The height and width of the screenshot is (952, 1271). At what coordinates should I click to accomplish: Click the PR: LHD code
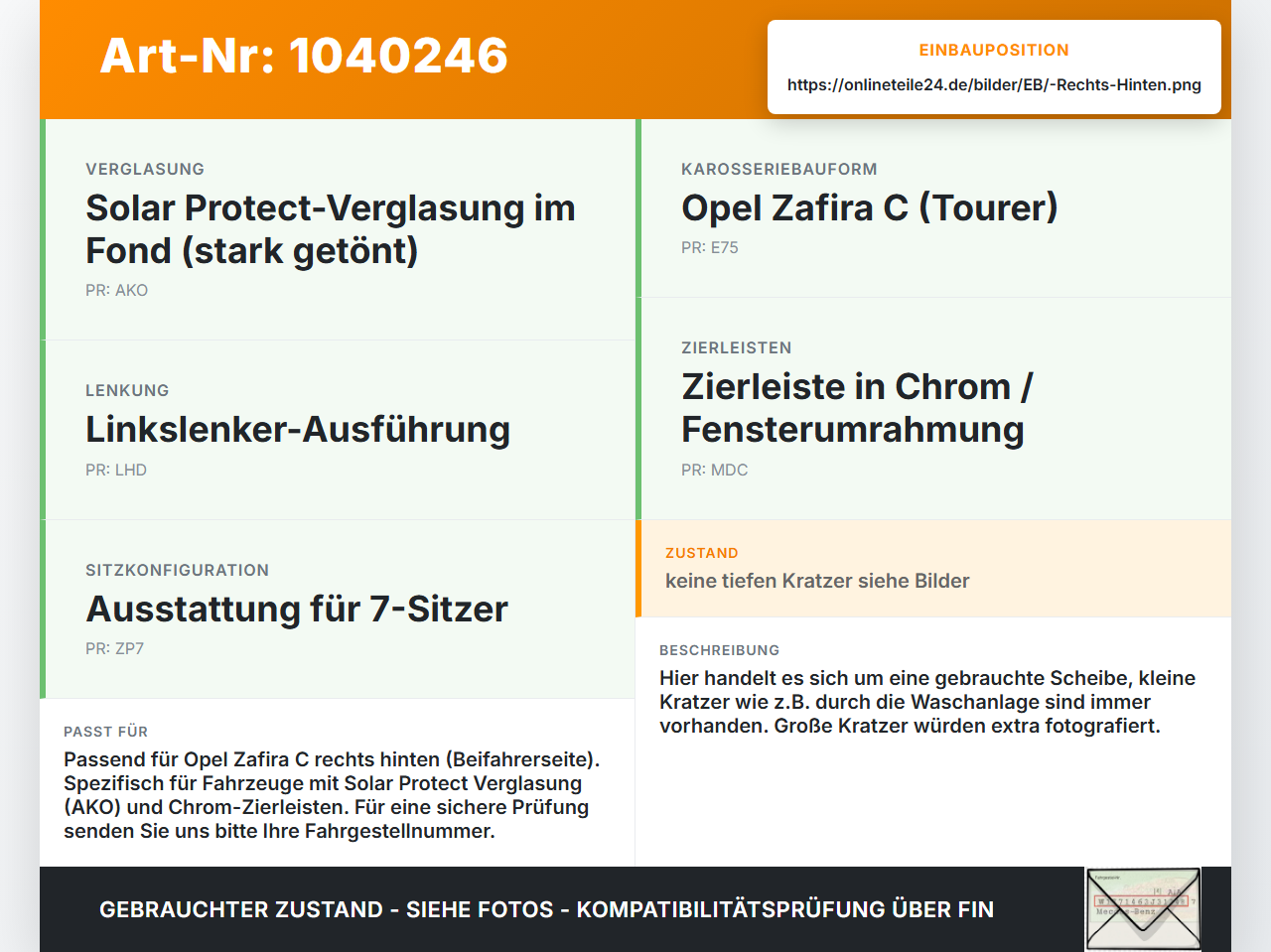click(116, 470)
